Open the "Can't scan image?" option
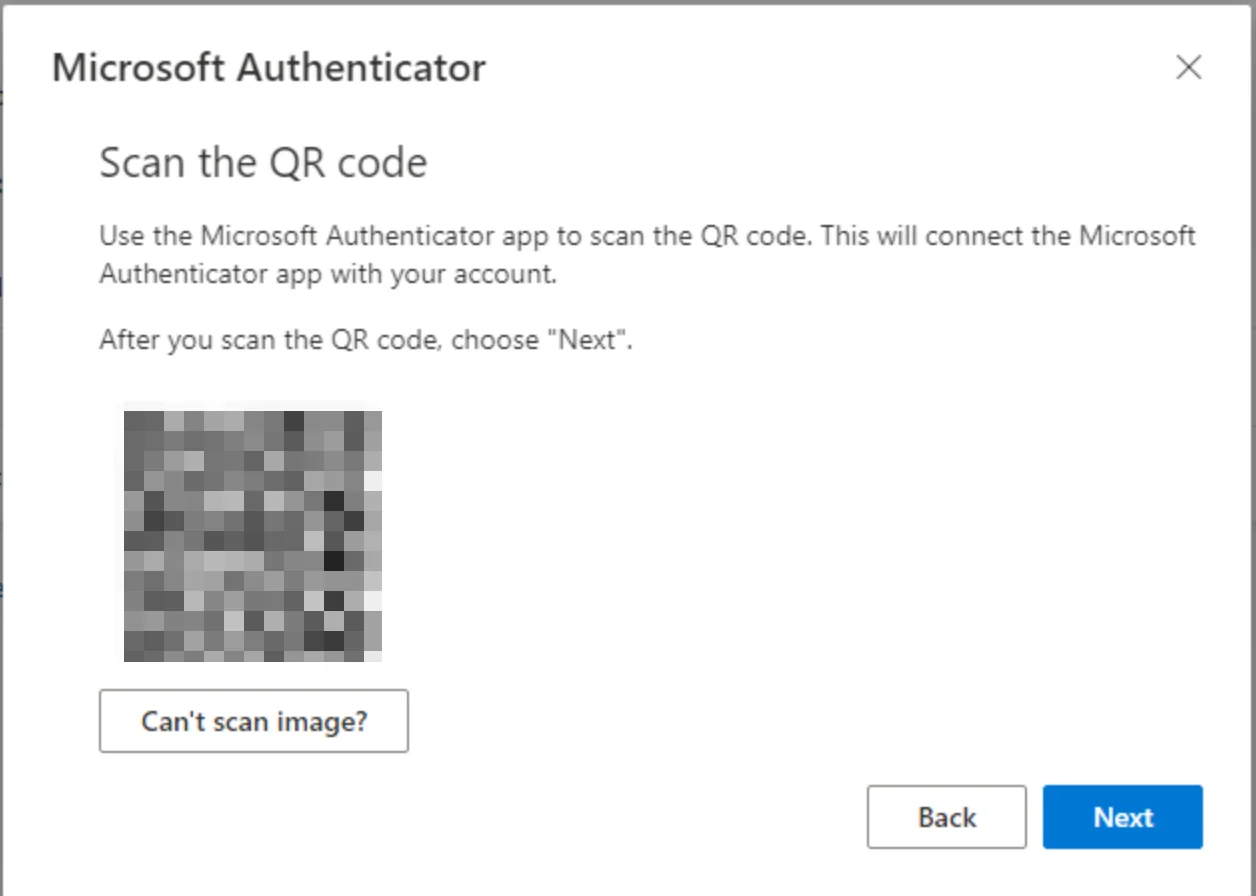This screenshot has width=1256, height=896. click(254, 720)
